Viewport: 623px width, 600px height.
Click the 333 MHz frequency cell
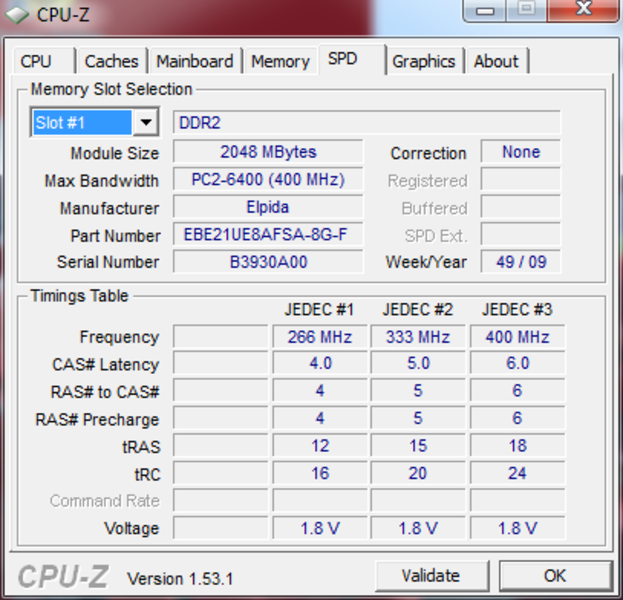418,337
